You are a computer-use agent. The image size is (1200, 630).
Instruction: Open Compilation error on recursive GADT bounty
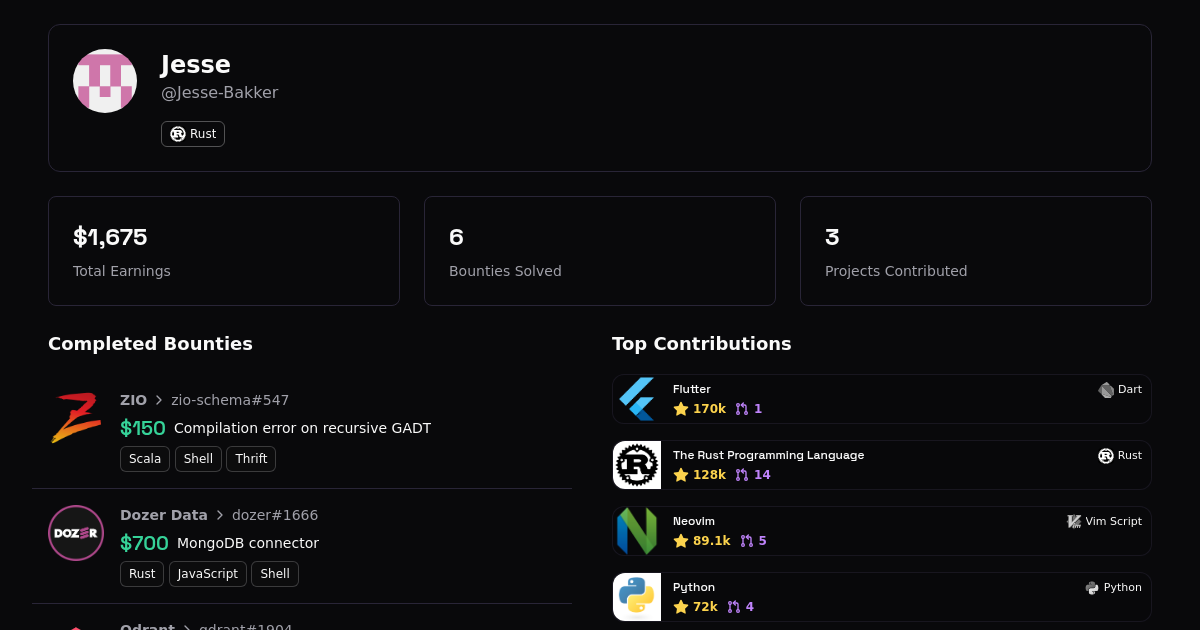(x=302, y=428)
